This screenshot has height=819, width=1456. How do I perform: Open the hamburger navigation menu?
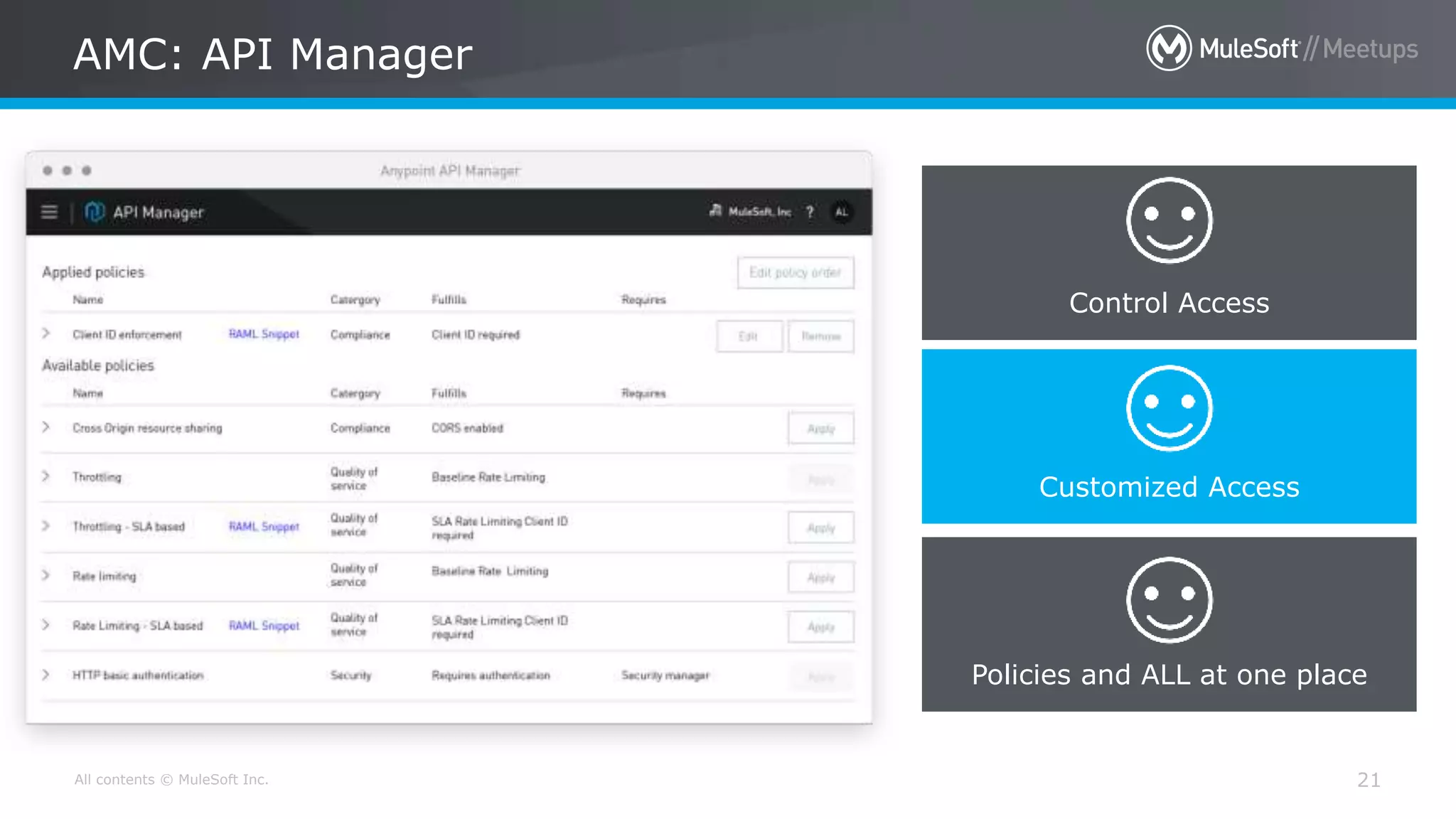(x=49, y=212)
